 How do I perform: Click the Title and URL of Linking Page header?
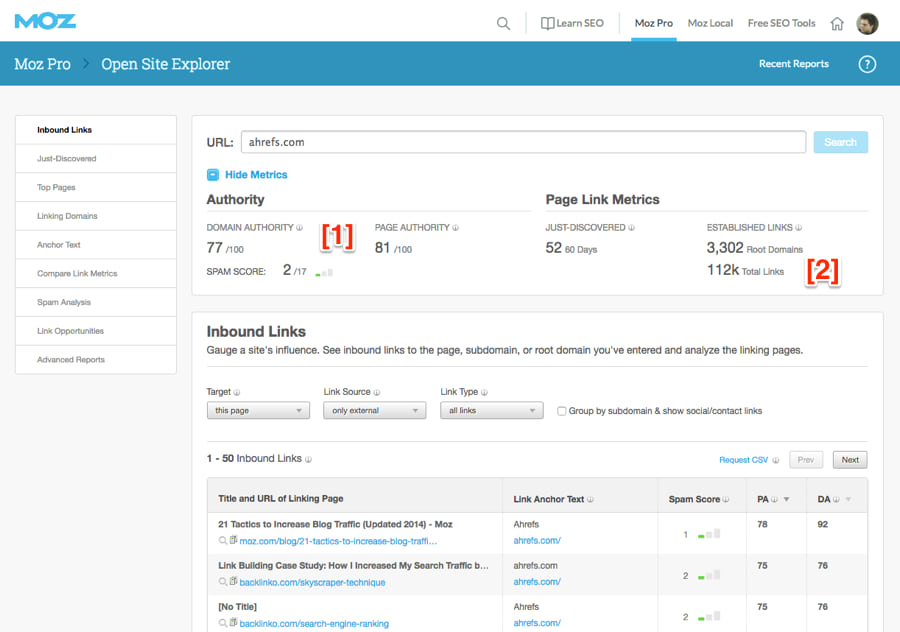[281, 499]
